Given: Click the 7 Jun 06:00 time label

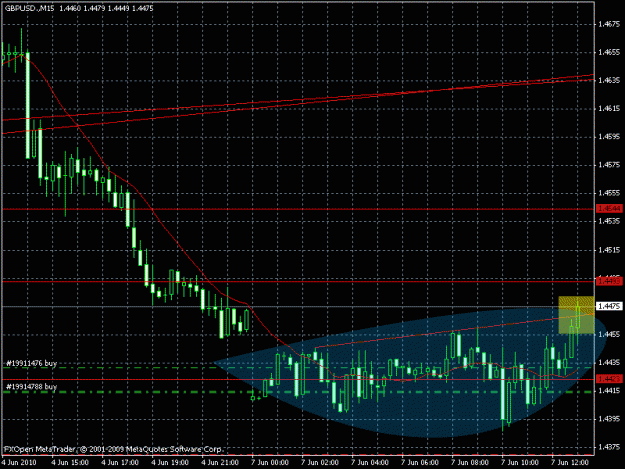Looking at the screenshot, I should coord(420,463).
